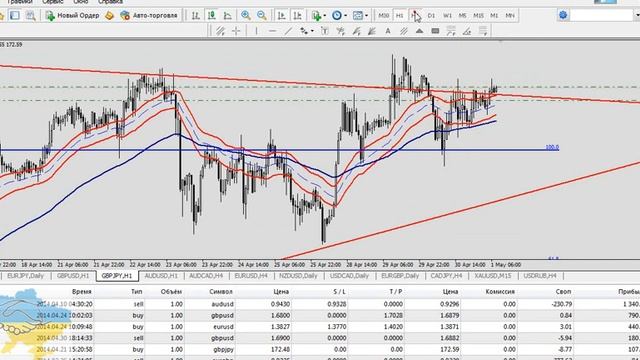Expand the Indicators dropdown arrow

coord(324,16)
